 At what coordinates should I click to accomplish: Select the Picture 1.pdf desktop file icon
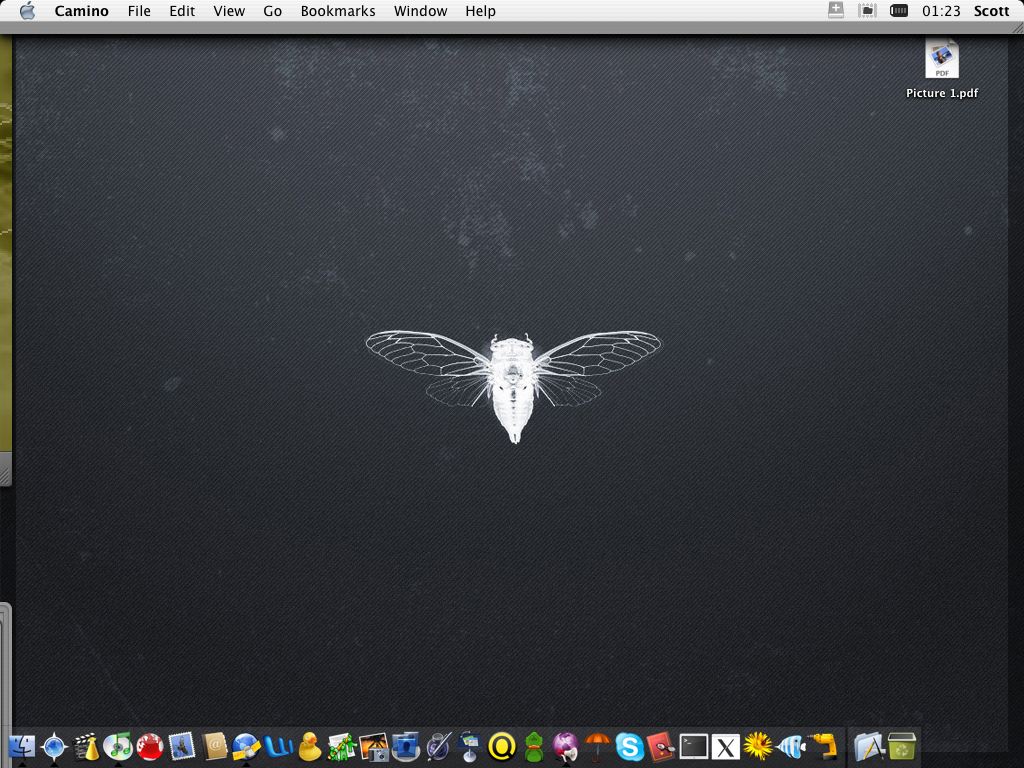942,59
